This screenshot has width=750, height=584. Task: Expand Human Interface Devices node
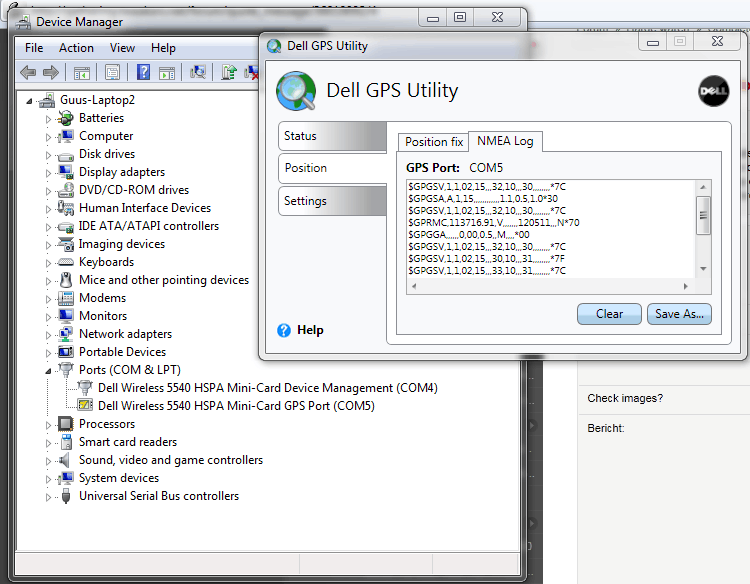(48, 209)
